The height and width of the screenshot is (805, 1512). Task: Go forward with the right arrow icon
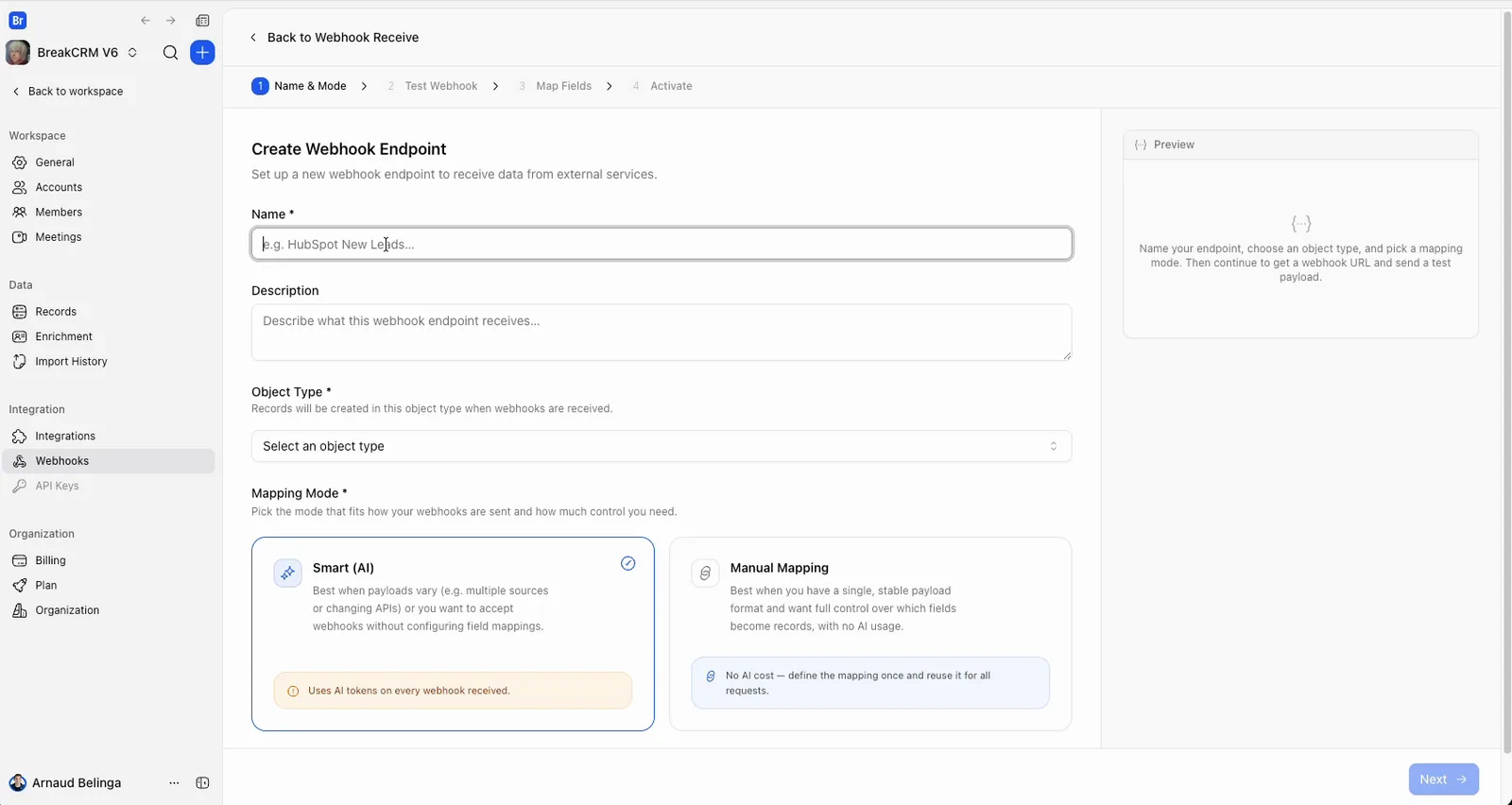click(x=171, y=21)
